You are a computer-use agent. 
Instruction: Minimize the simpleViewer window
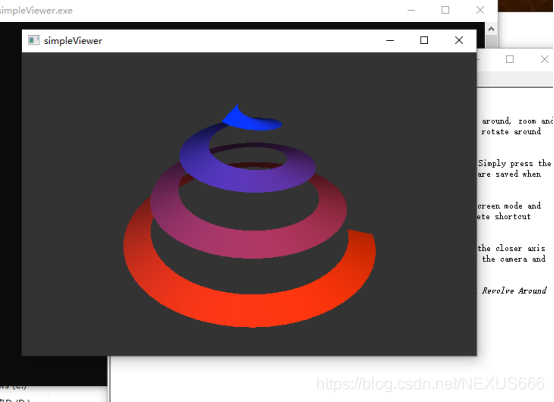point(390,40)
